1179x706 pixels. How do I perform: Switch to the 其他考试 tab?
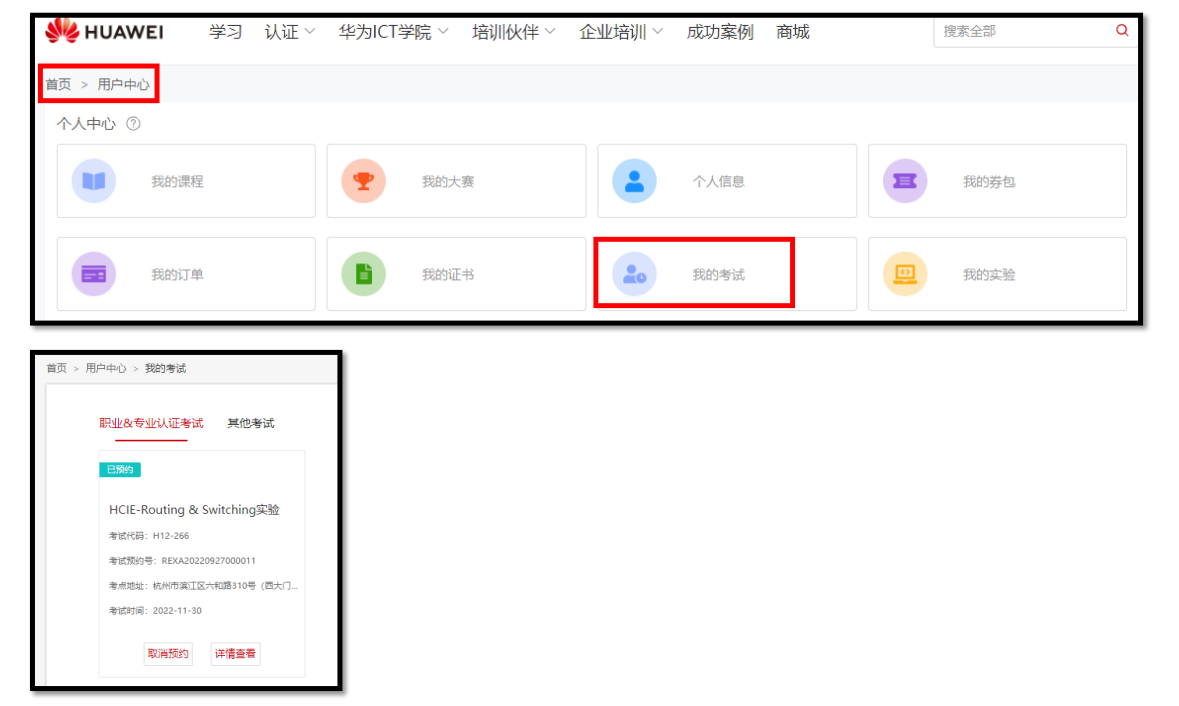click(x=251, y=423)
